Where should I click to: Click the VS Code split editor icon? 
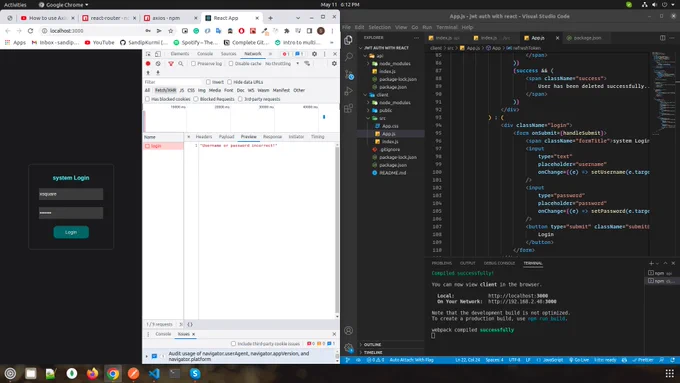[663, 38]
